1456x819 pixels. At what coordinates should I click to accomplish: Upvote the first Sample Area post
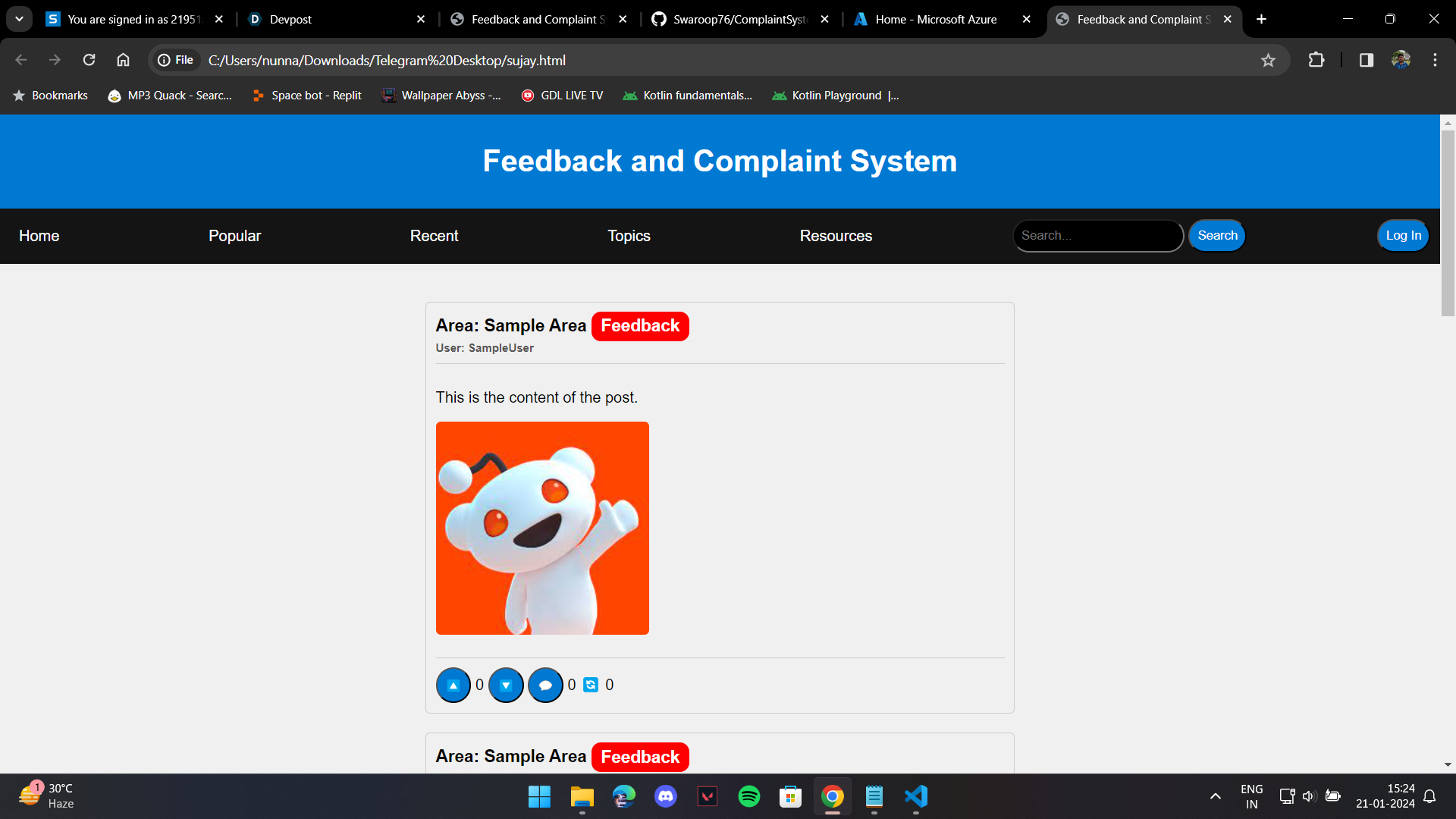click(453, 686)
